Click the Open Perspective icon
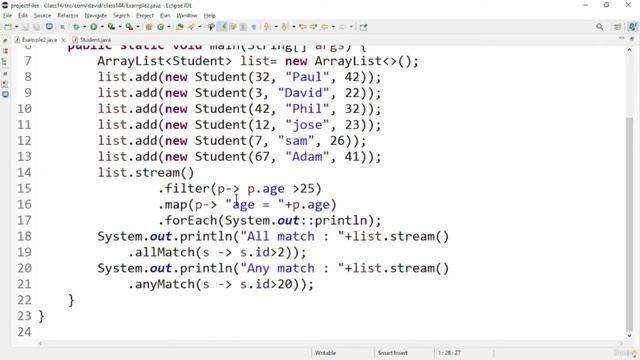Image resolution: width=640 pixels, height=360 pixels. 618,27
